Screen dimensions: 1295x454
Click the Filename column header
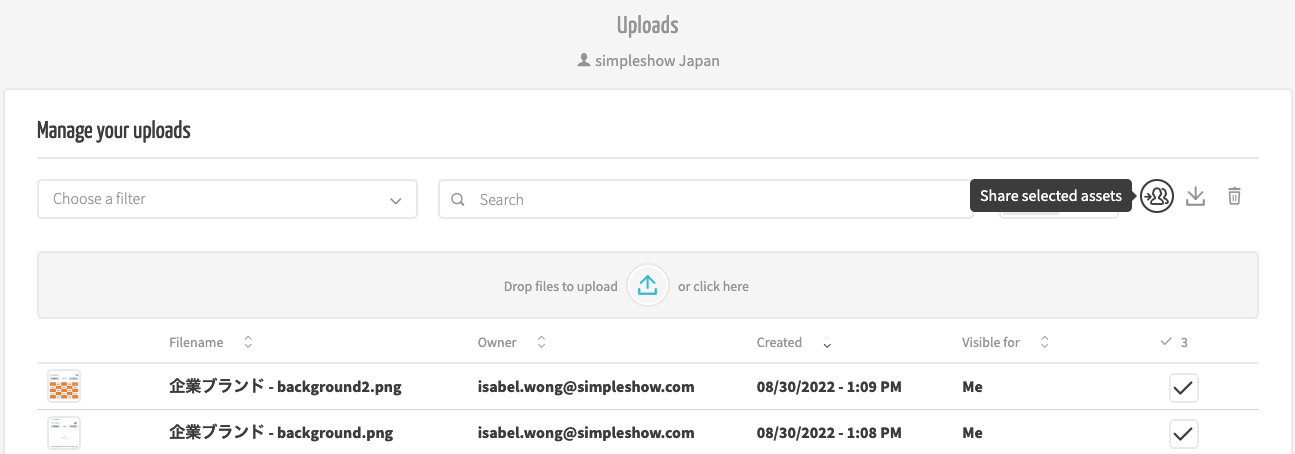(x=196, y=342)
